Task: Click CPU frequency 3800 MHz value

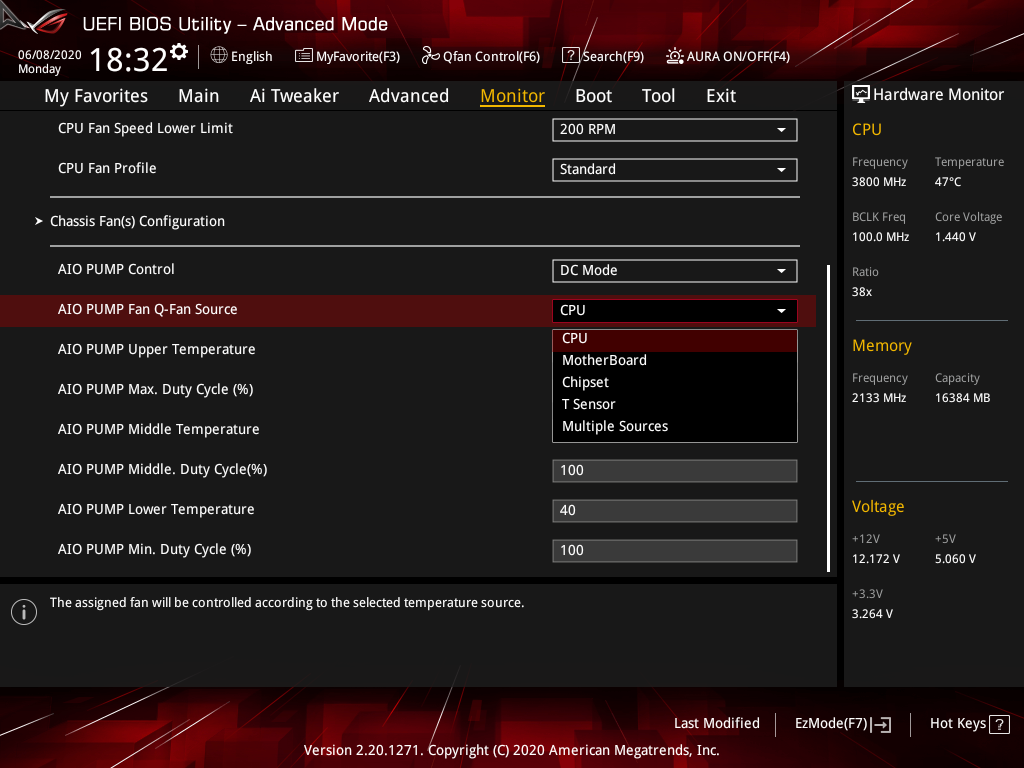Action: pyautogui.click(x=879, y=182)
